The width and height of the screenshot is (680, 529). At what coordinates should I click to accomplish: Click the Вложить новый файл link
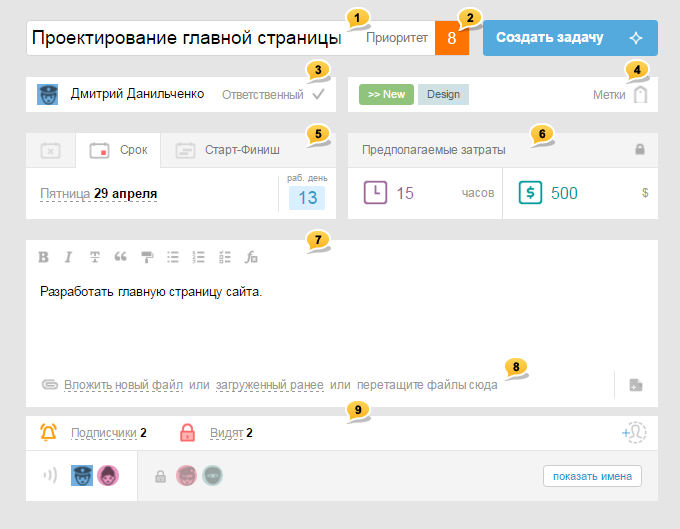[x=123, y=385]
